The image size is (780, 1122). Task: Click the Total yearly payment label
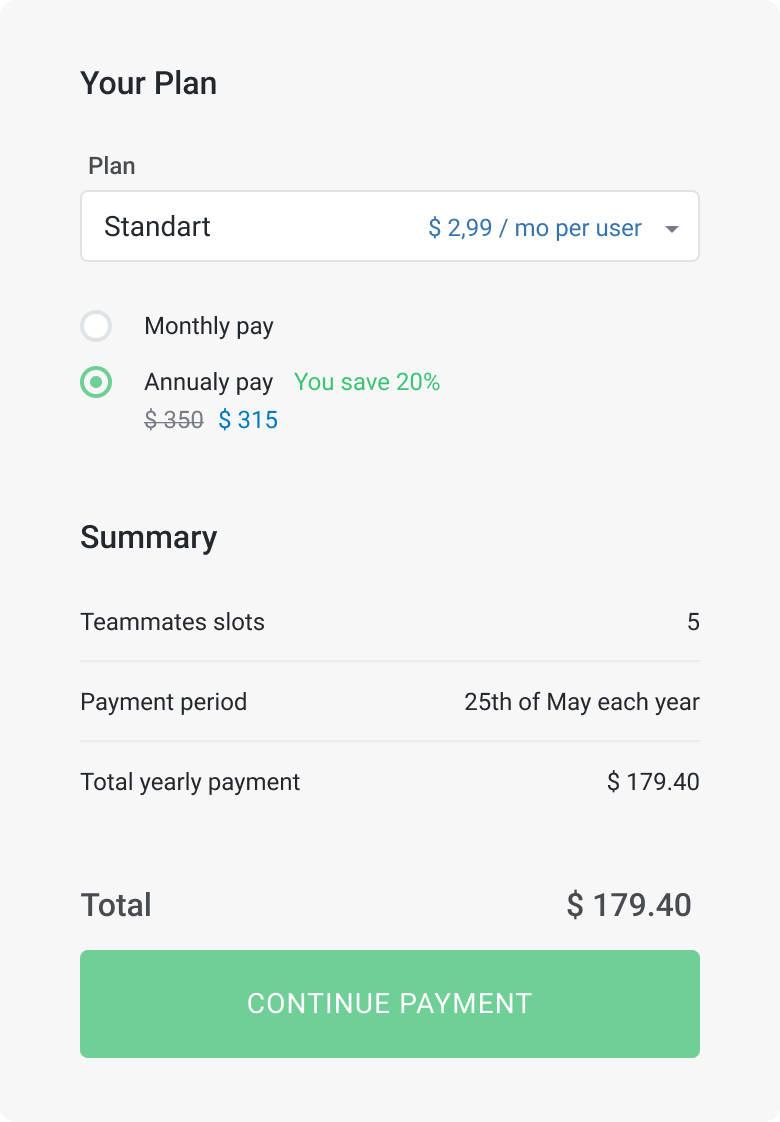point(190,782)
